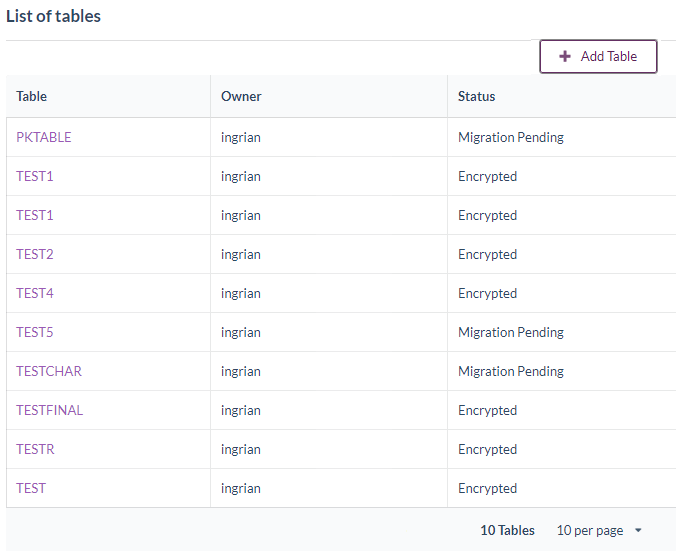Click the TEST5 table name
This screenshot has width=683, height=551.
pos(35,332)
